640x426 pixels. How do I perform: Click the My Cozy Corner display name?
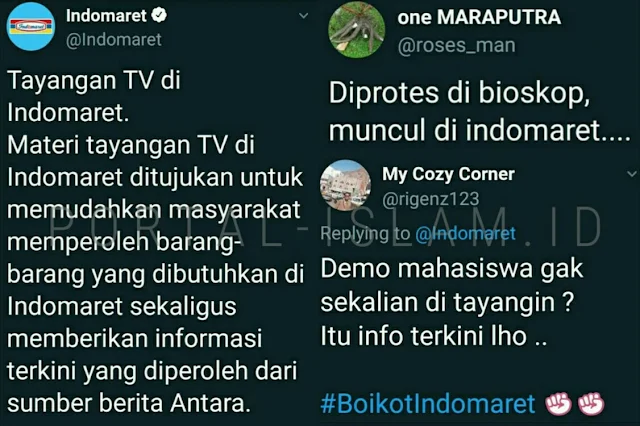pyautogui.click(x=448, y=174)
